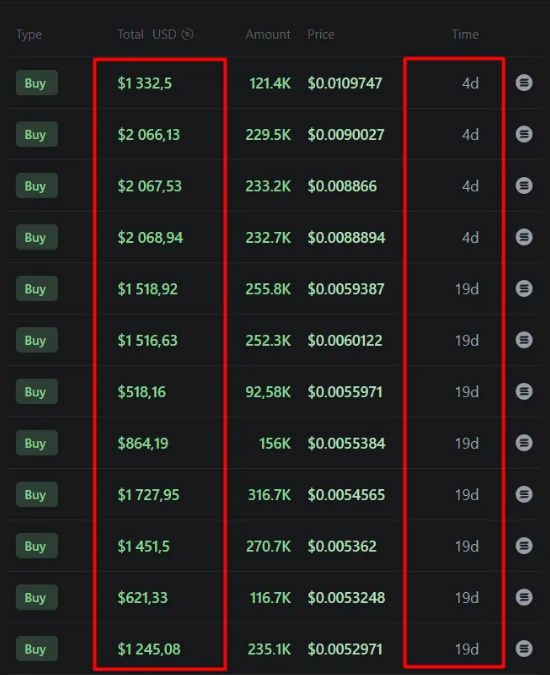Screen dimensions: 550x675
Task: Sort by Total USD column header
Action: (x=147, y=34)
